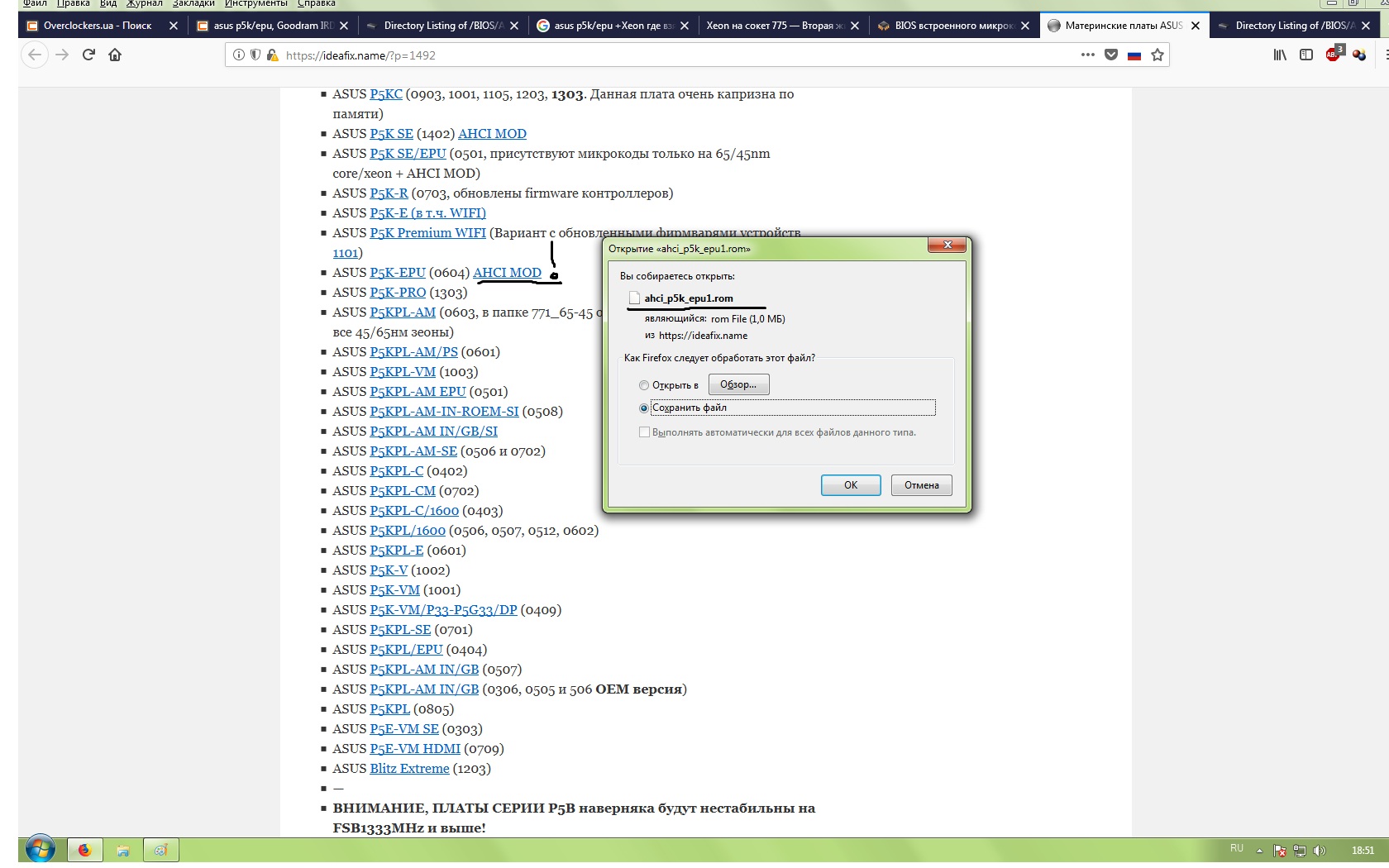Image resolution: width=1389 pixels, height=868 pixels.
Task: Switch to the BIOS встроенного микрокода tab
Action: 953,26
